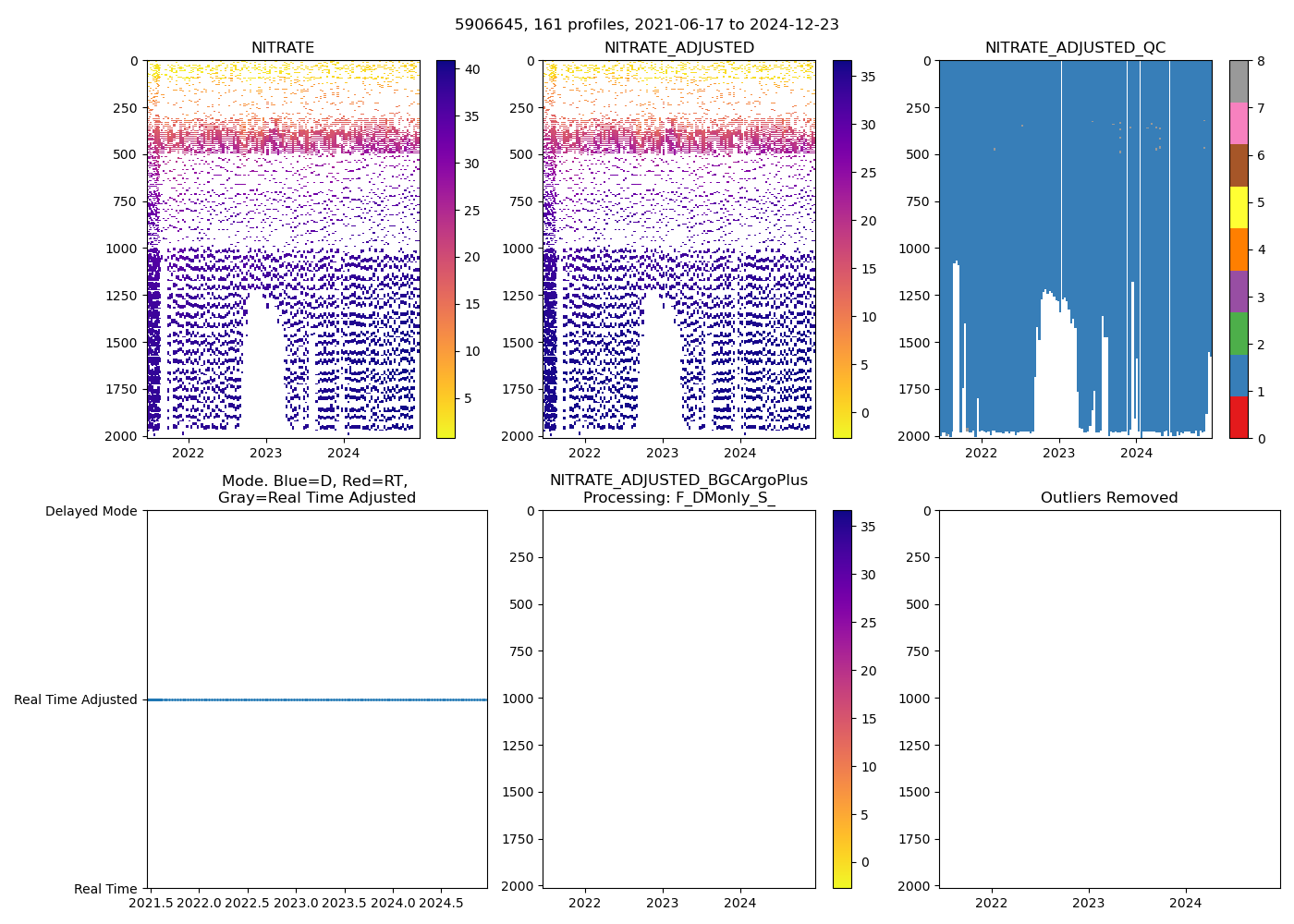Click the brown segment of QC colorbar

1239,165
